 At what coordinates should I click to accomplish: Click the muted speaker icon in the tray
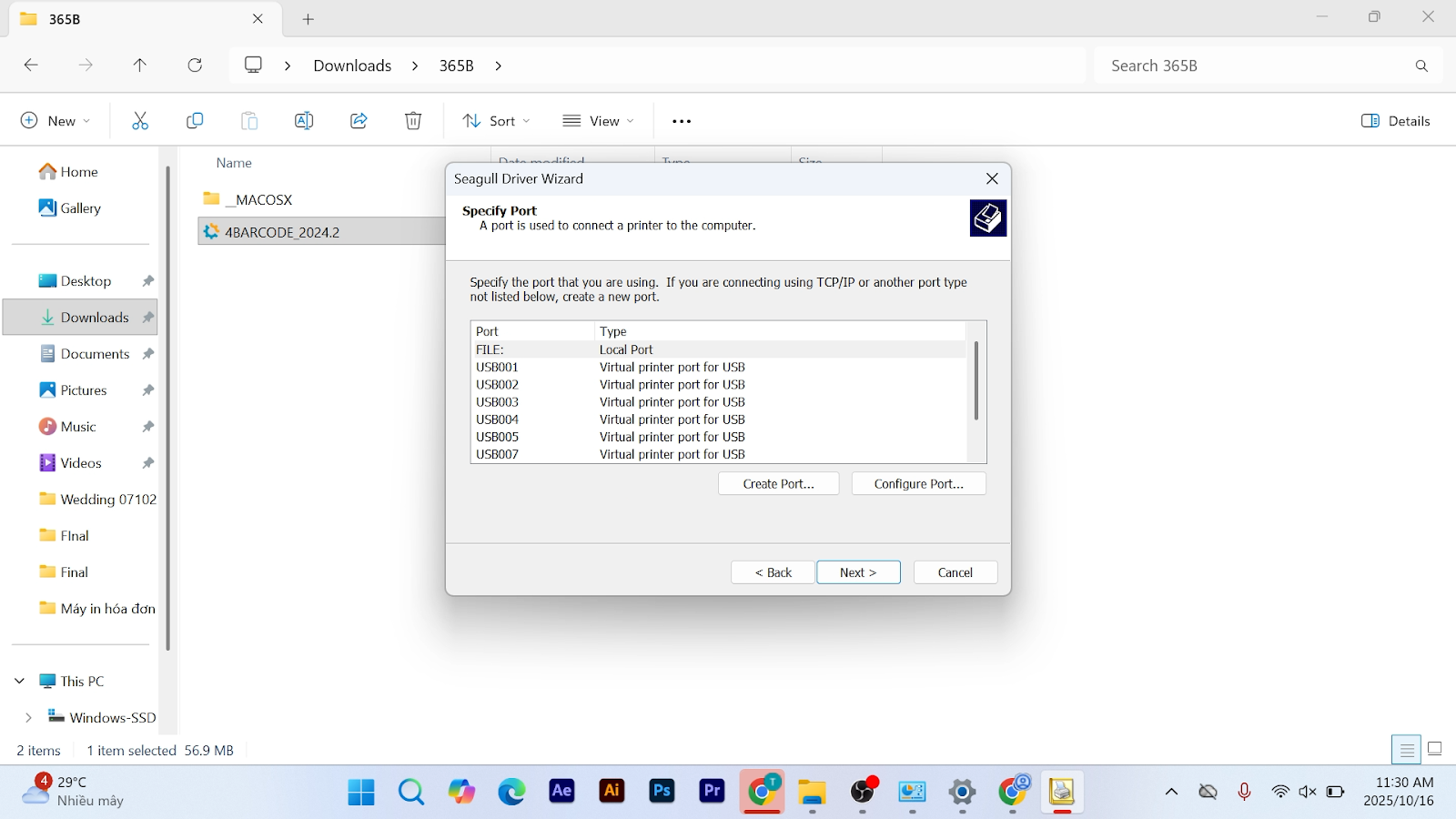pos(1308,792)
